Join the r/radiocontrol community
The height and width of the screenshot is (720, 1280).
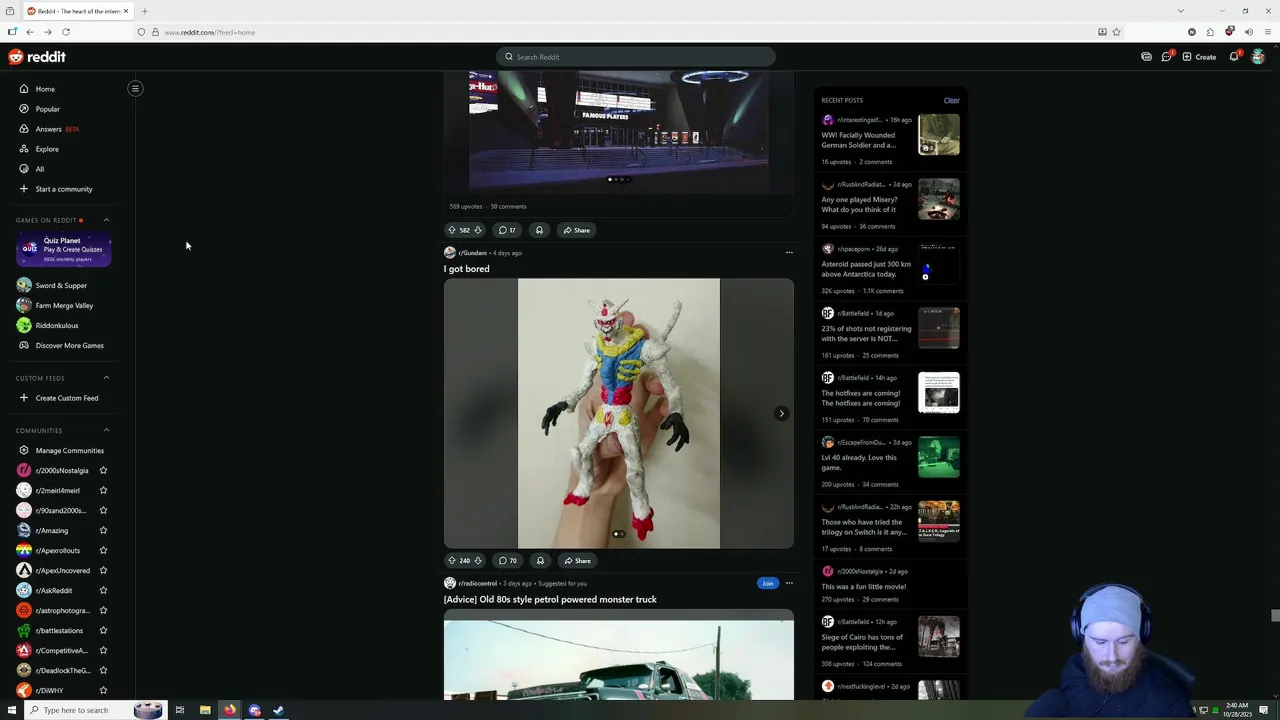(x=767, y=583)
